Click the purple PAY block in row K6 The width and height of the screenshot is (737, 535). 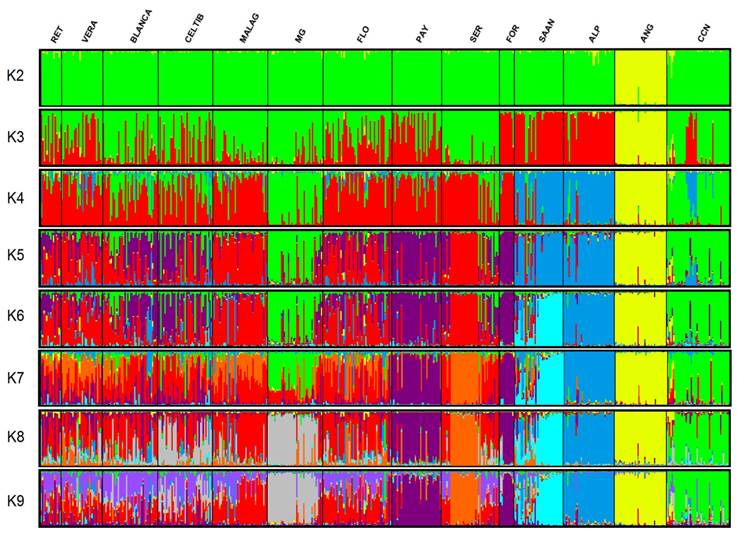pos(417,318)
